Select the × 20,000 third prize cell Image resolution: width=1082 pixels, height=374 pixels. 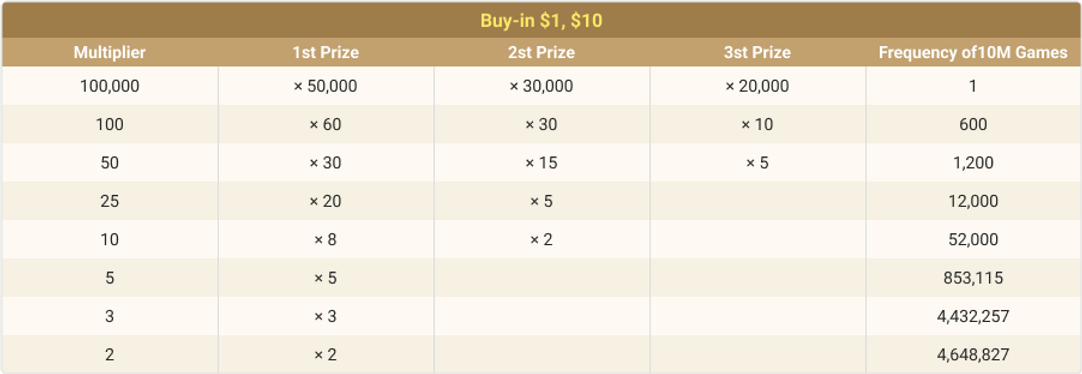757,86
